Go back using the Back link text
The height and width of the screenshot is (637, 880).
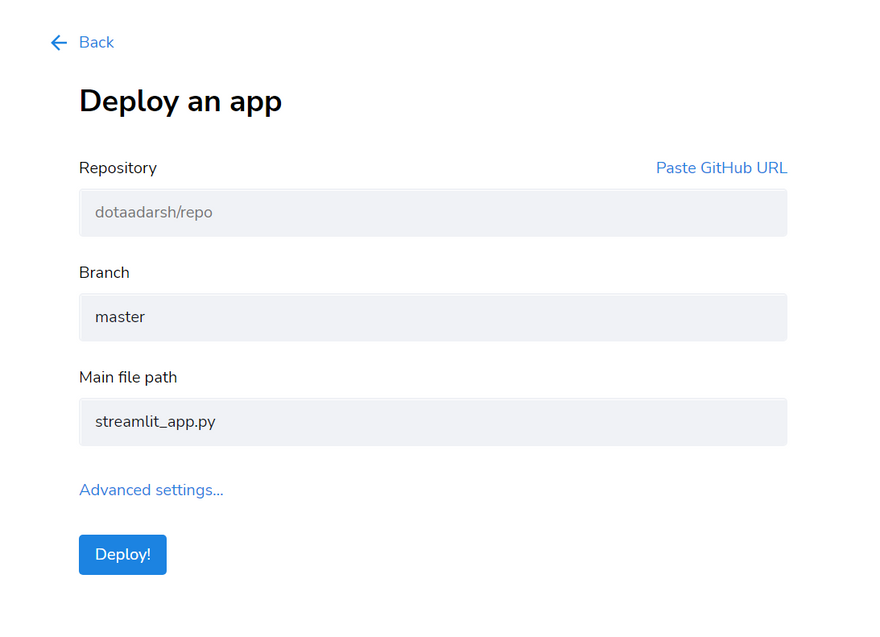click(97, 42)
